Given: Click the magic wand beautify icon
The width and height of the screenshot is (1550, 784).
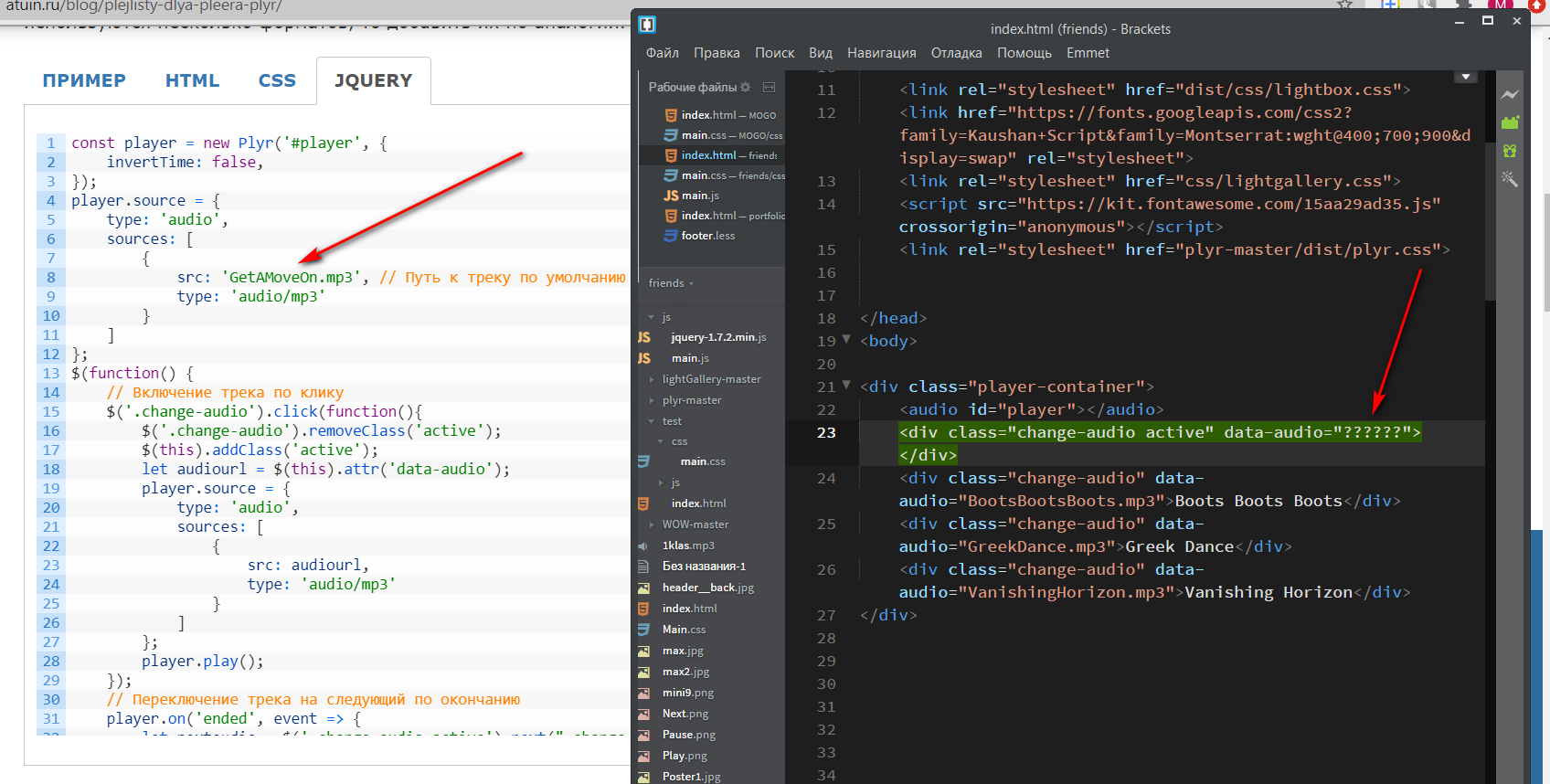Looking at the screenshot, I should tap(1509, 179).
